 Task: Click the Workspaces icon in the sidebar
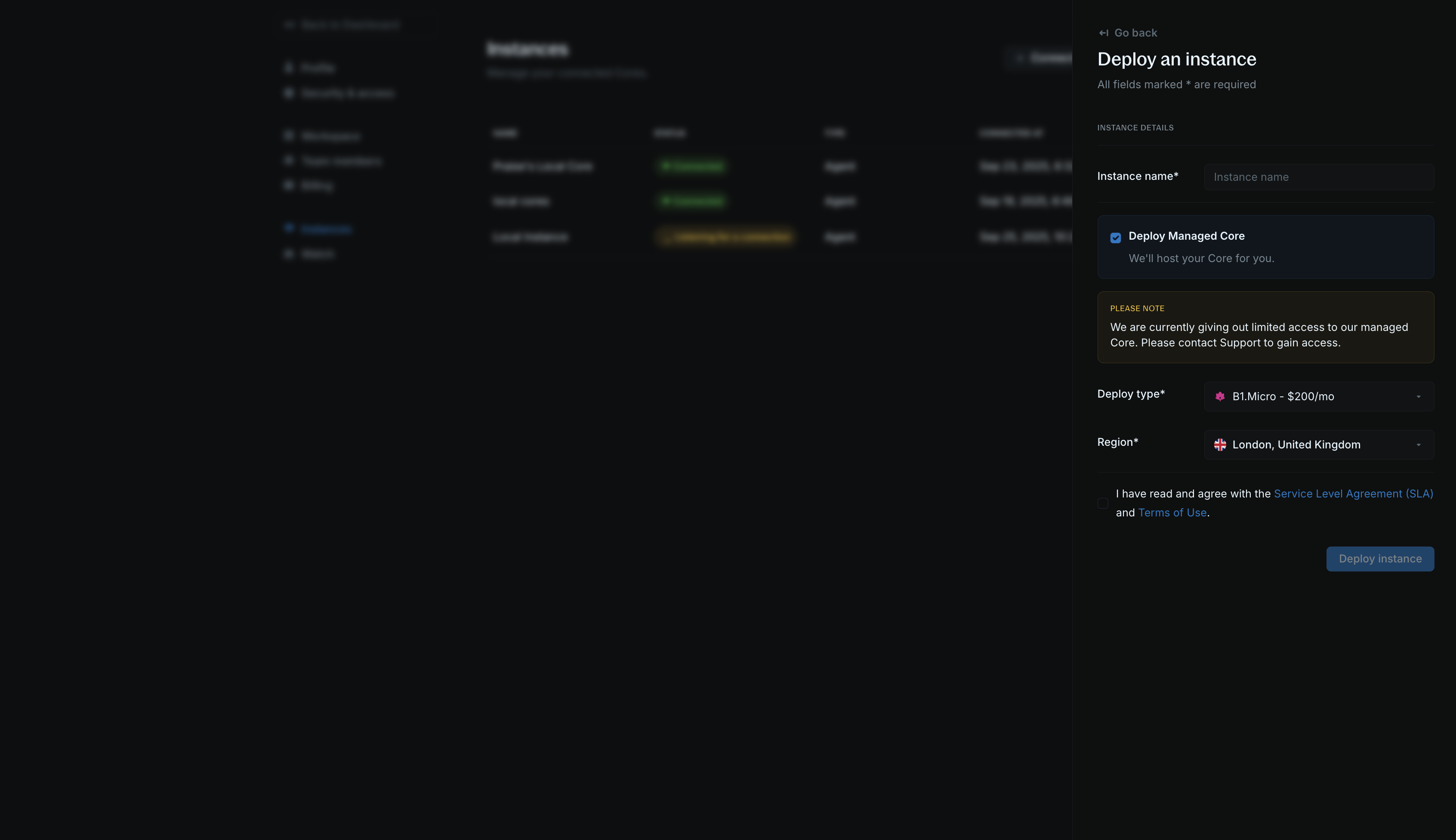click(290, 135)
